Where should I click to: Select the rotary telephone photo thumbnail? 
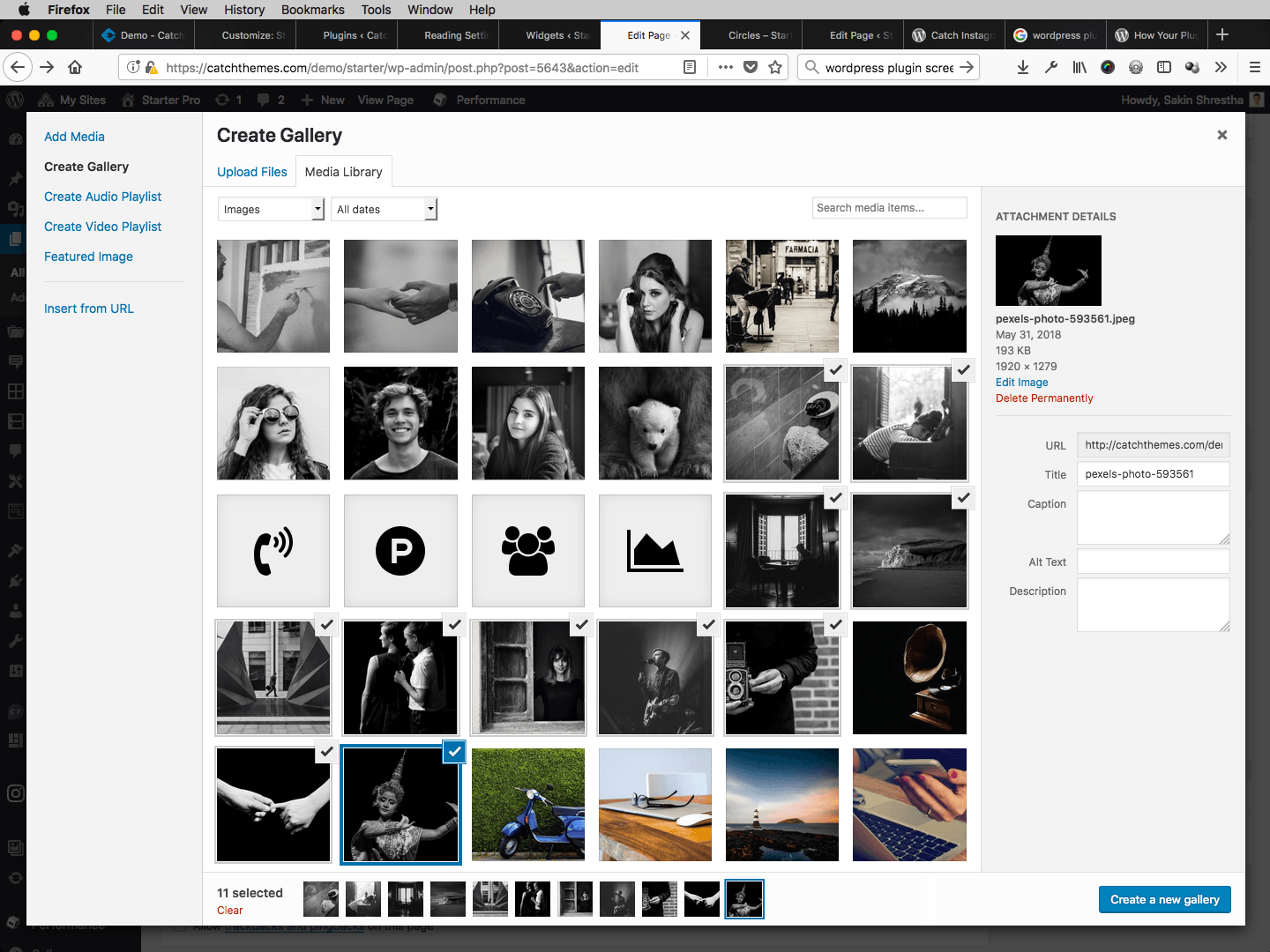coord(527,296)
